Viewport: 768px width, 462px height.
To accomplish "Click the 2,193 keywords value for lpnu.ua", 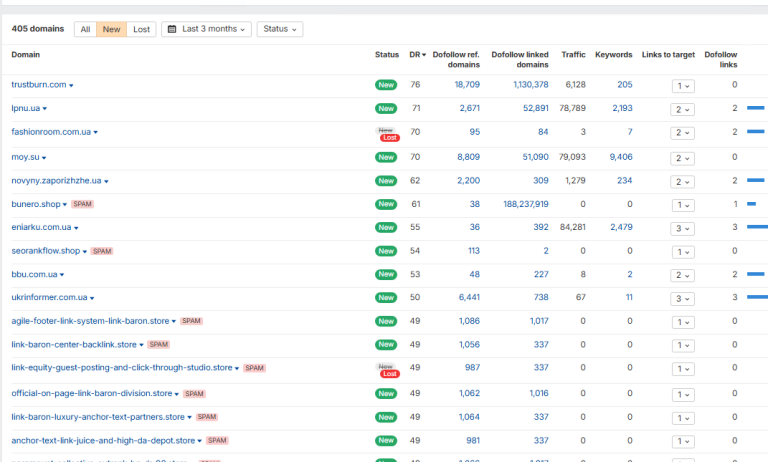I will point(622,108).
